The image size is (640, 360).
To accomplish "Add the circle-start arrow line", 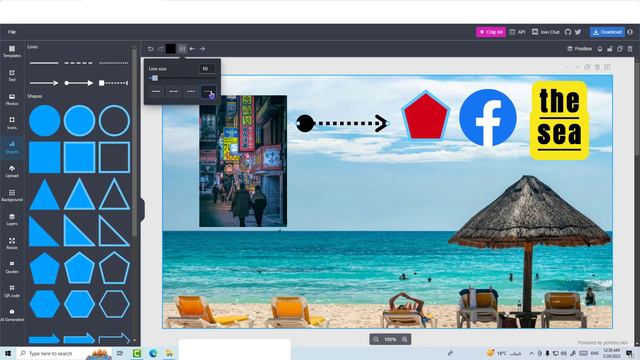I will coord(79,83).
